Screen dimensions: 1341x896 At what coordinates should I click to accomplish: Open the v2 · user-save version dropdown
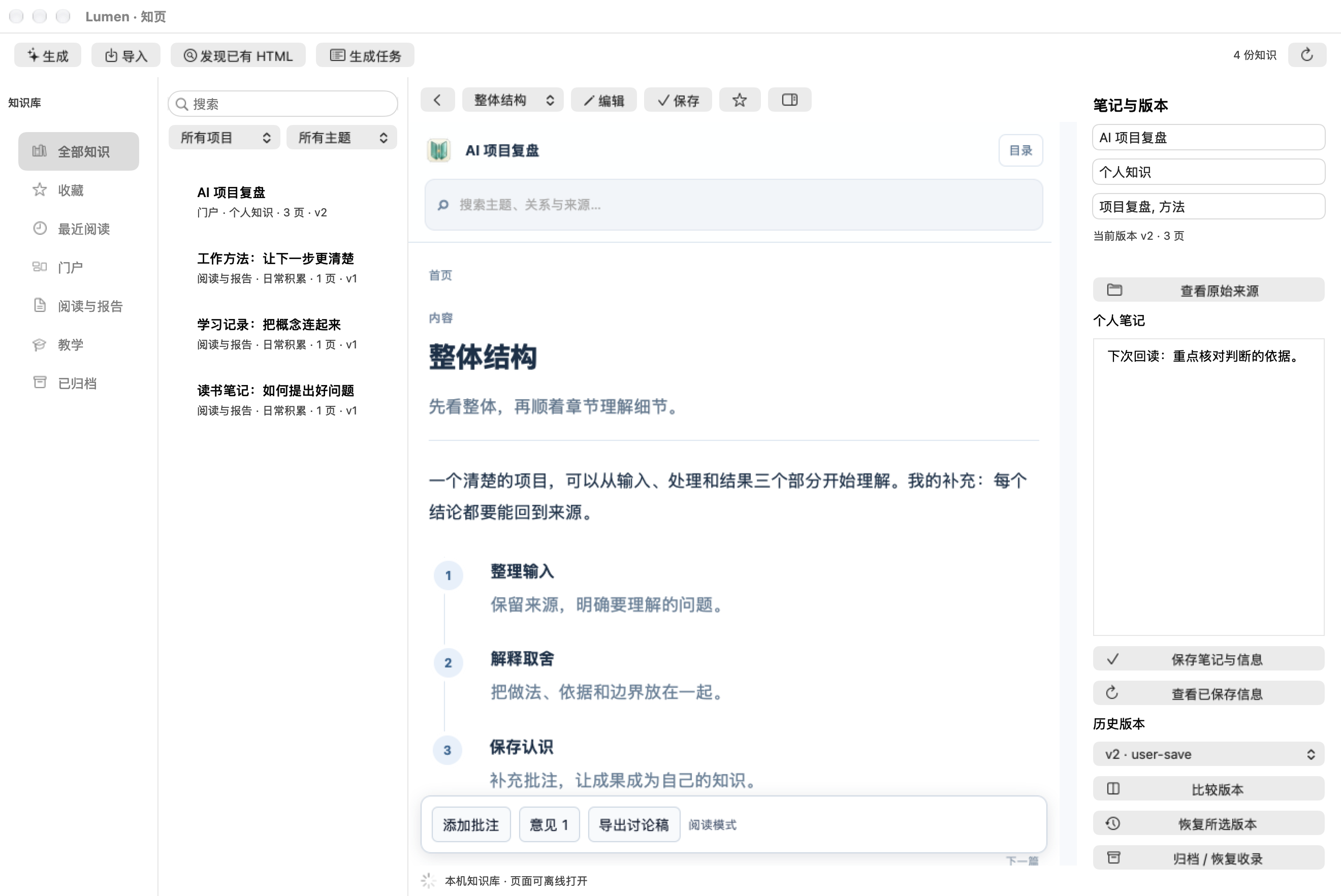1208,754
